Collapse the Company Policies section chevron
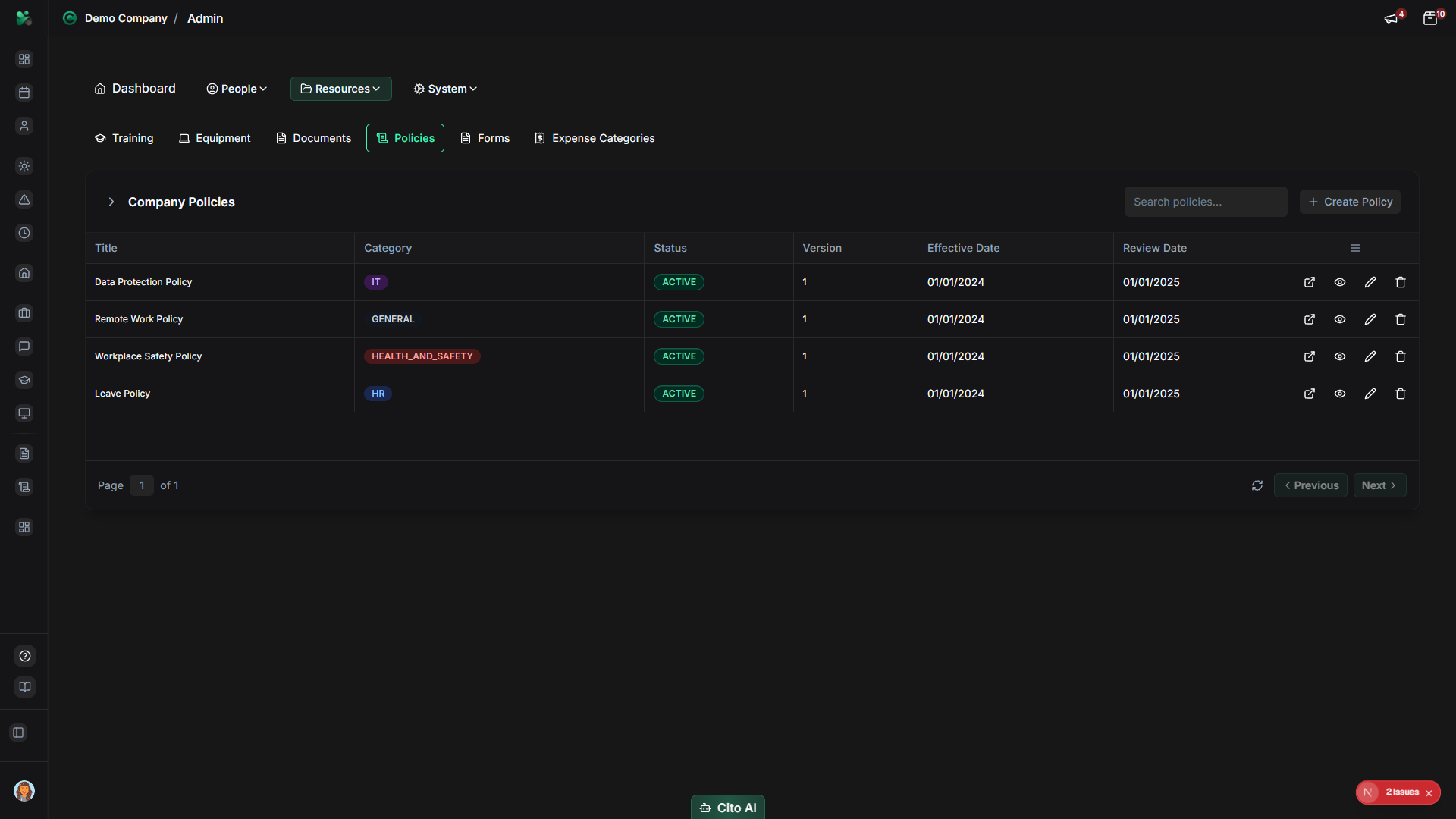Screen dimensions: 1456x819 pyautogui.click(x=111, y=202)
